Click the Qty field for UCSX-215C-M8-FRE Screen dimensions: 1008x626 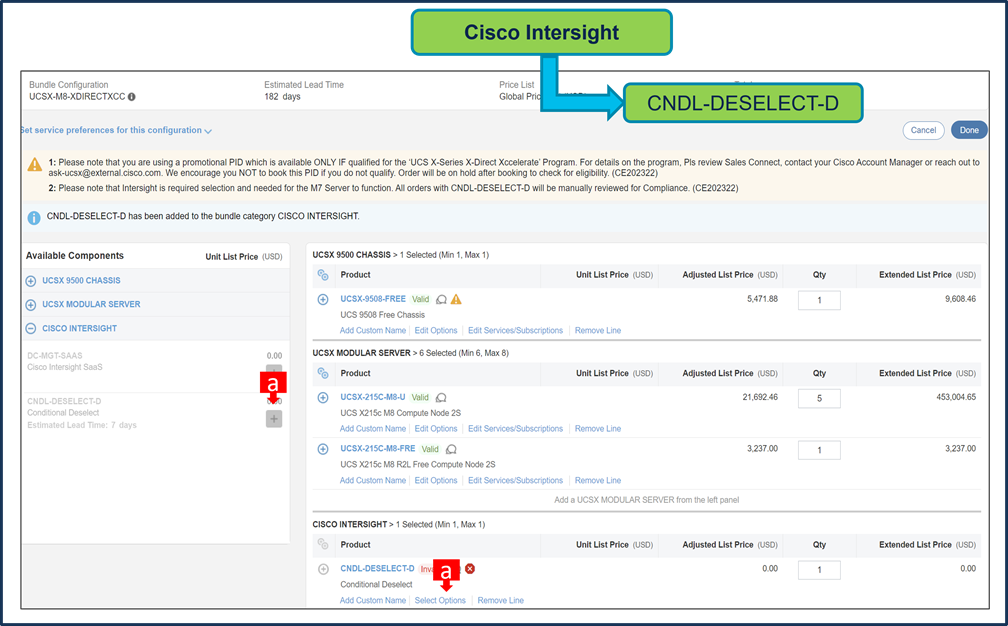[819, 451]
